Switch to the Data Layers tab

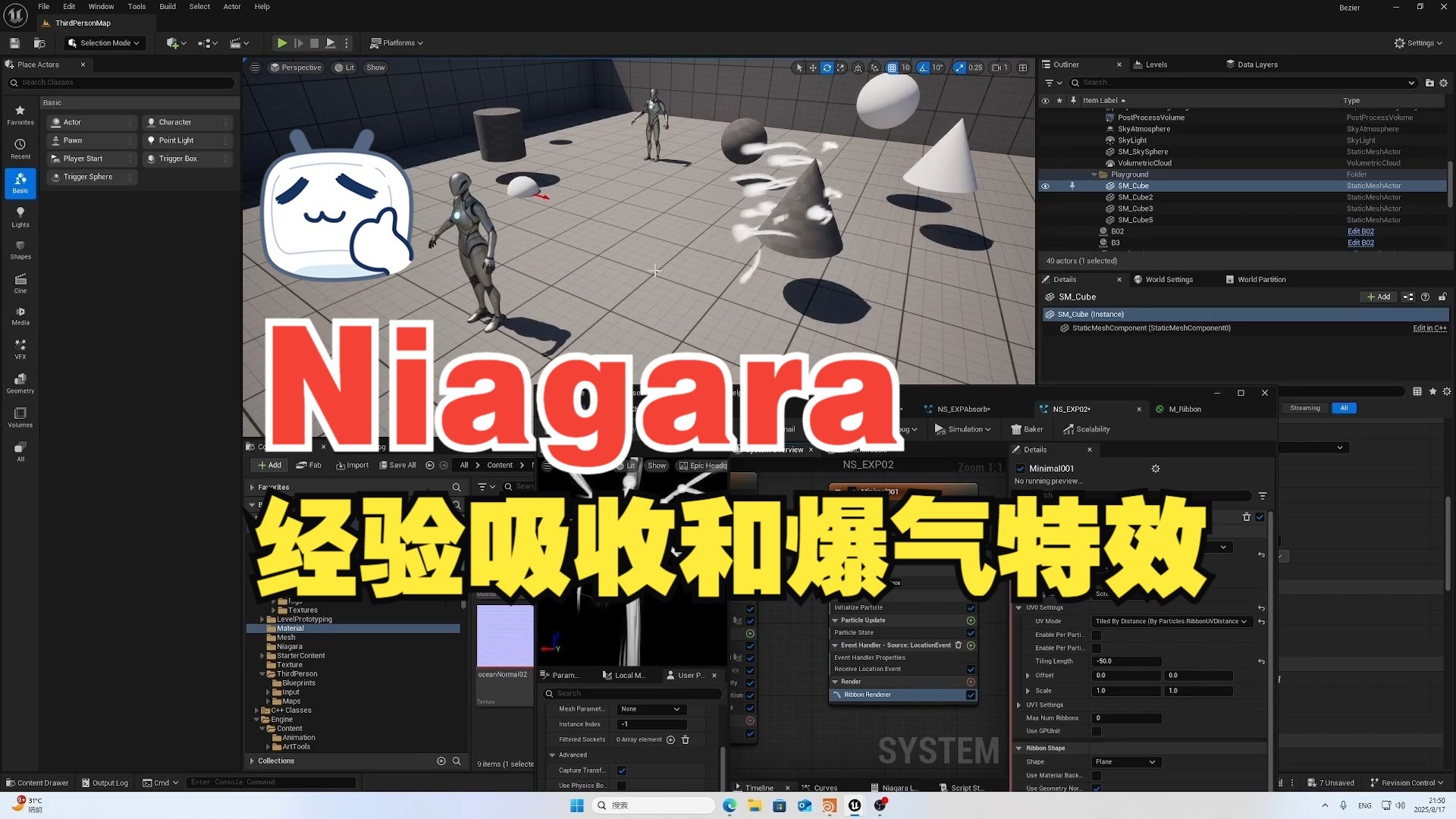click(1253, 64)
